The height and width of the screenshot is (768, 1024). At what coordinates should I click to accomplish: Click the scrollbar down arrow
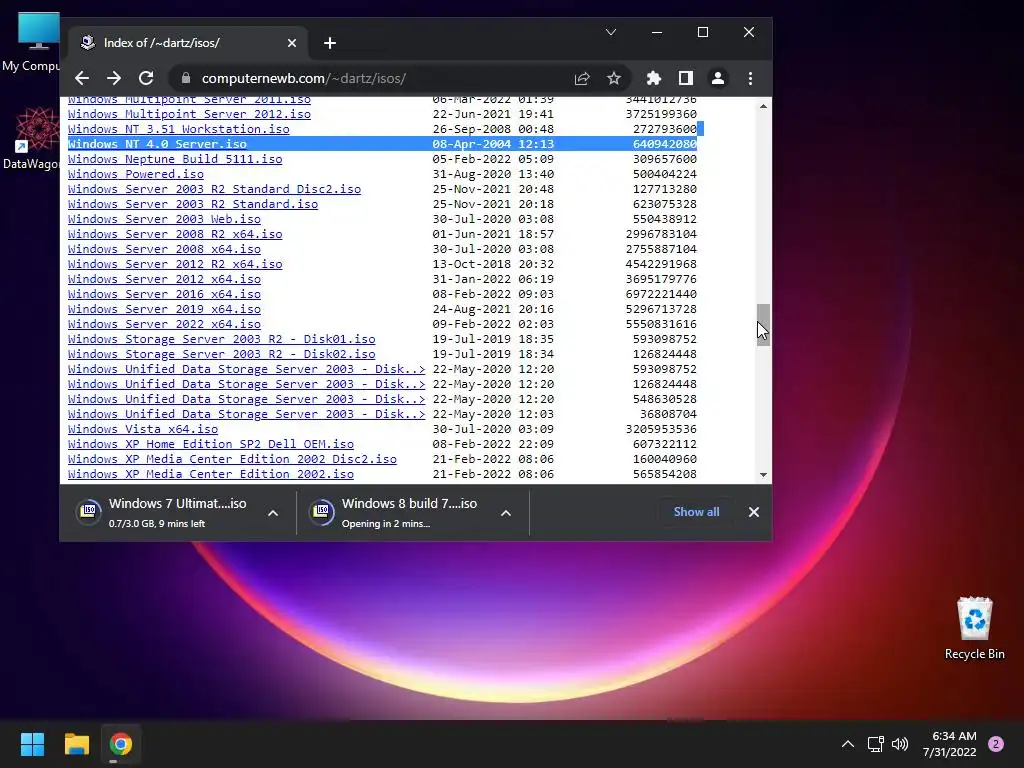point(763,475)
